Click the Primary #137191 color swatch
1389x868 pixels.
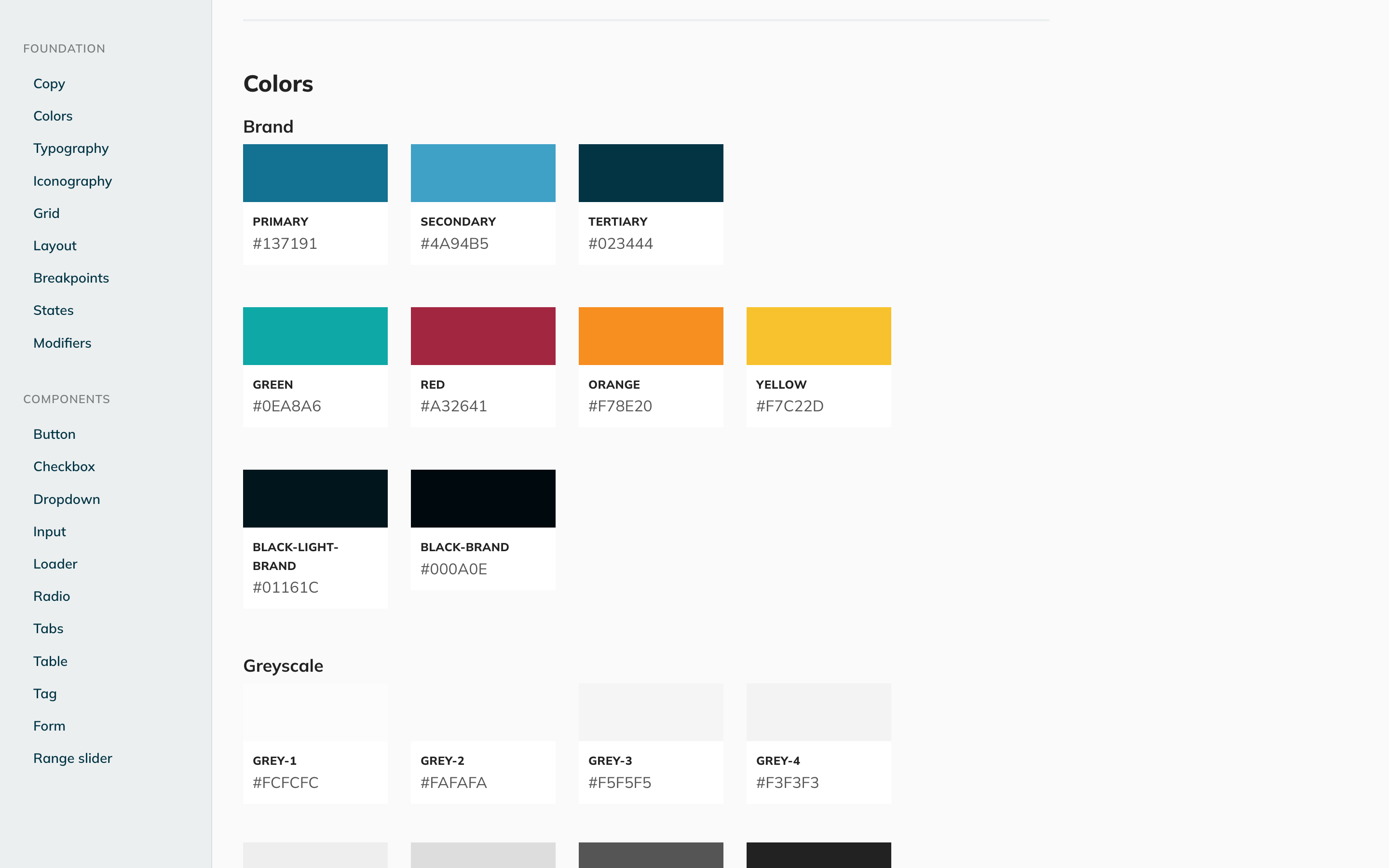(x=315, y=173)
